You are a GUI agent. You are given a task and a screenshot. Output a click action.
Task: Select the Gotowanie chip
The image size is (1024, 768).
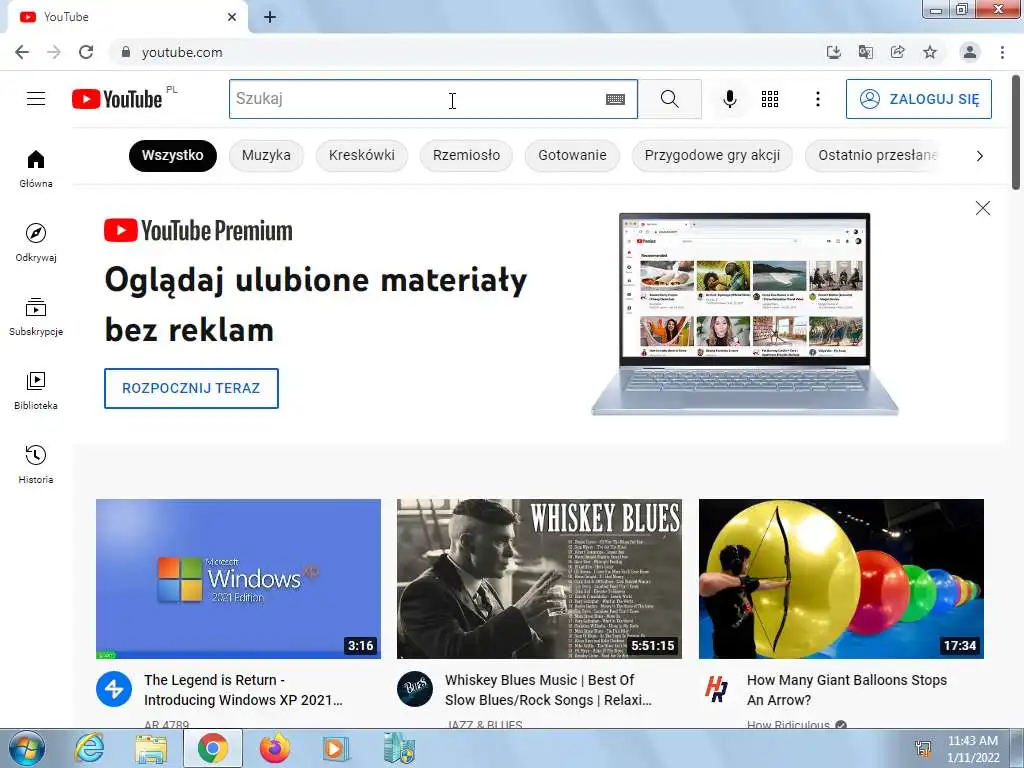click(x=572, y=155)
